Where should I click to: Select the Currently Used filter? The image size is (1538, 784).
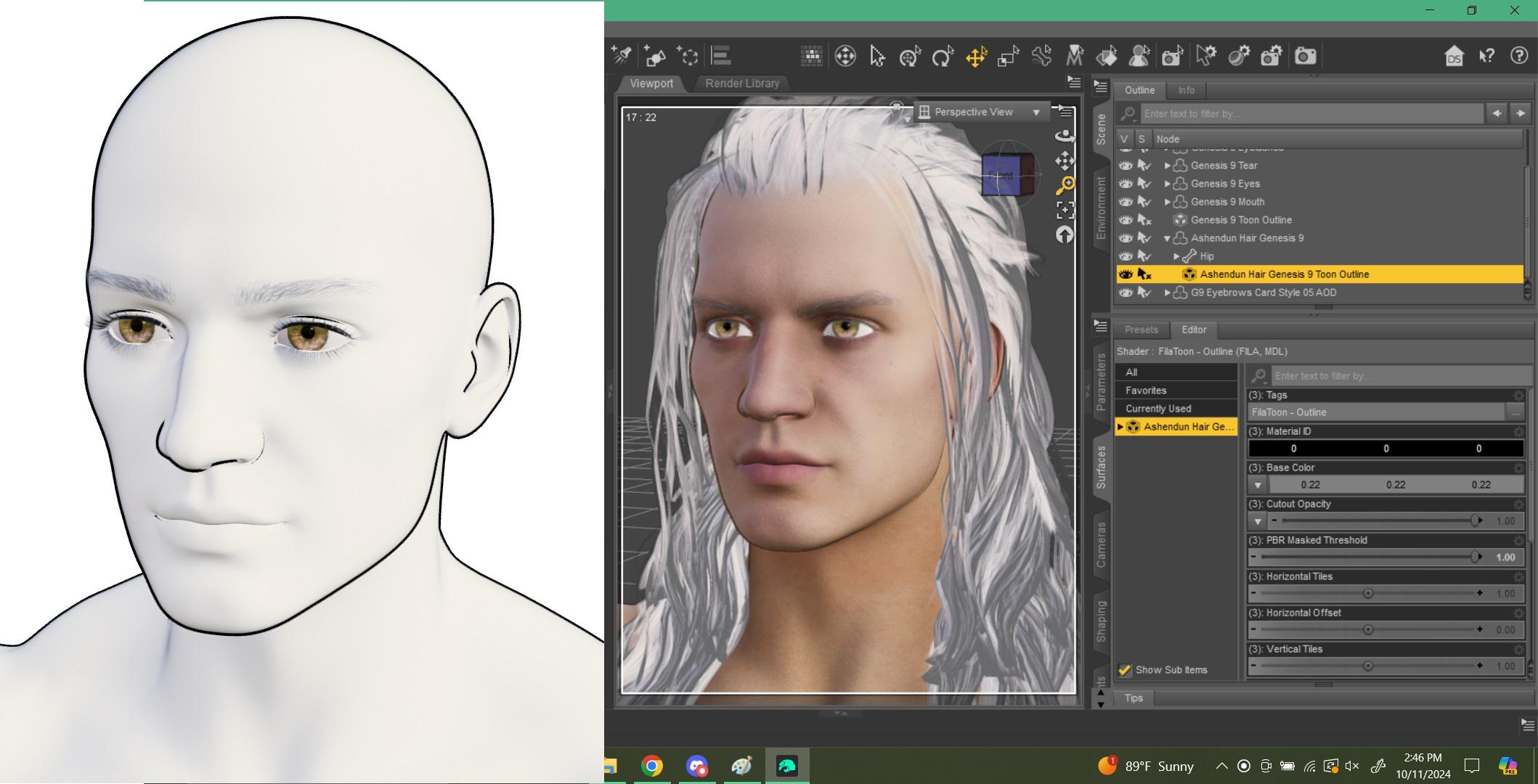point(1158,409)
